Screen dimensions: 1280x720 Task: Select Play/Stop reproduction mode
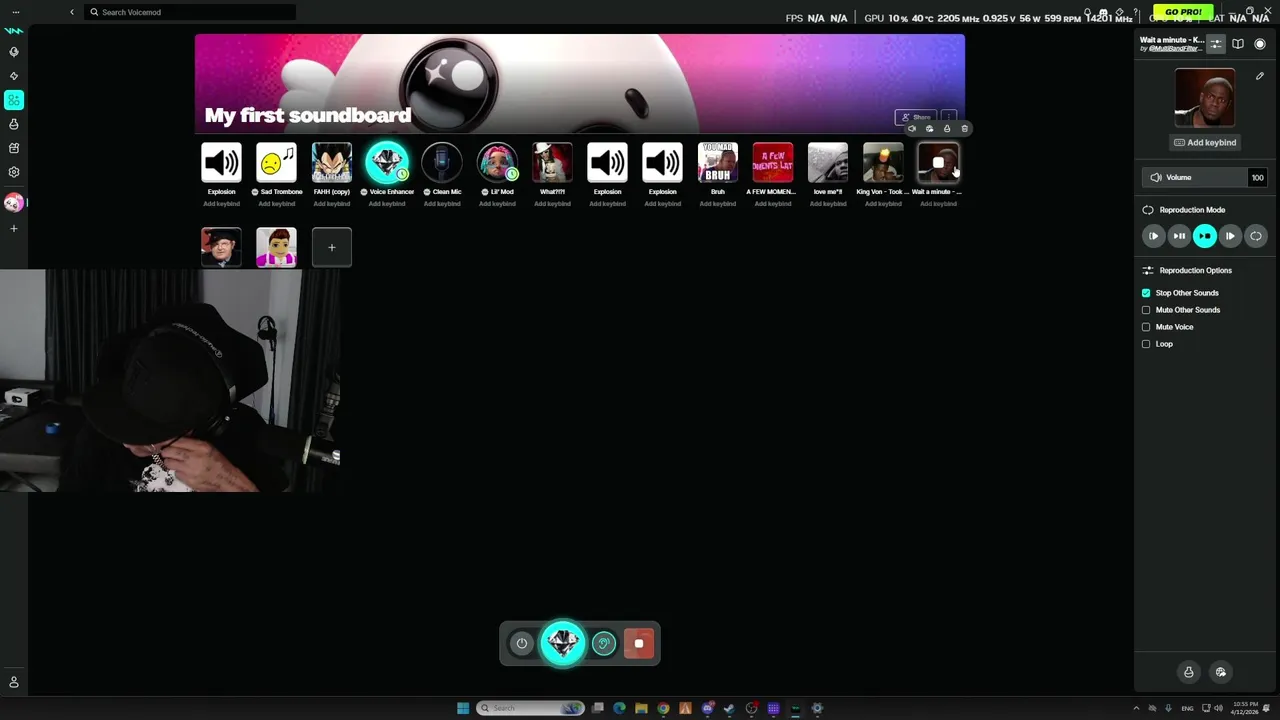1204,236
